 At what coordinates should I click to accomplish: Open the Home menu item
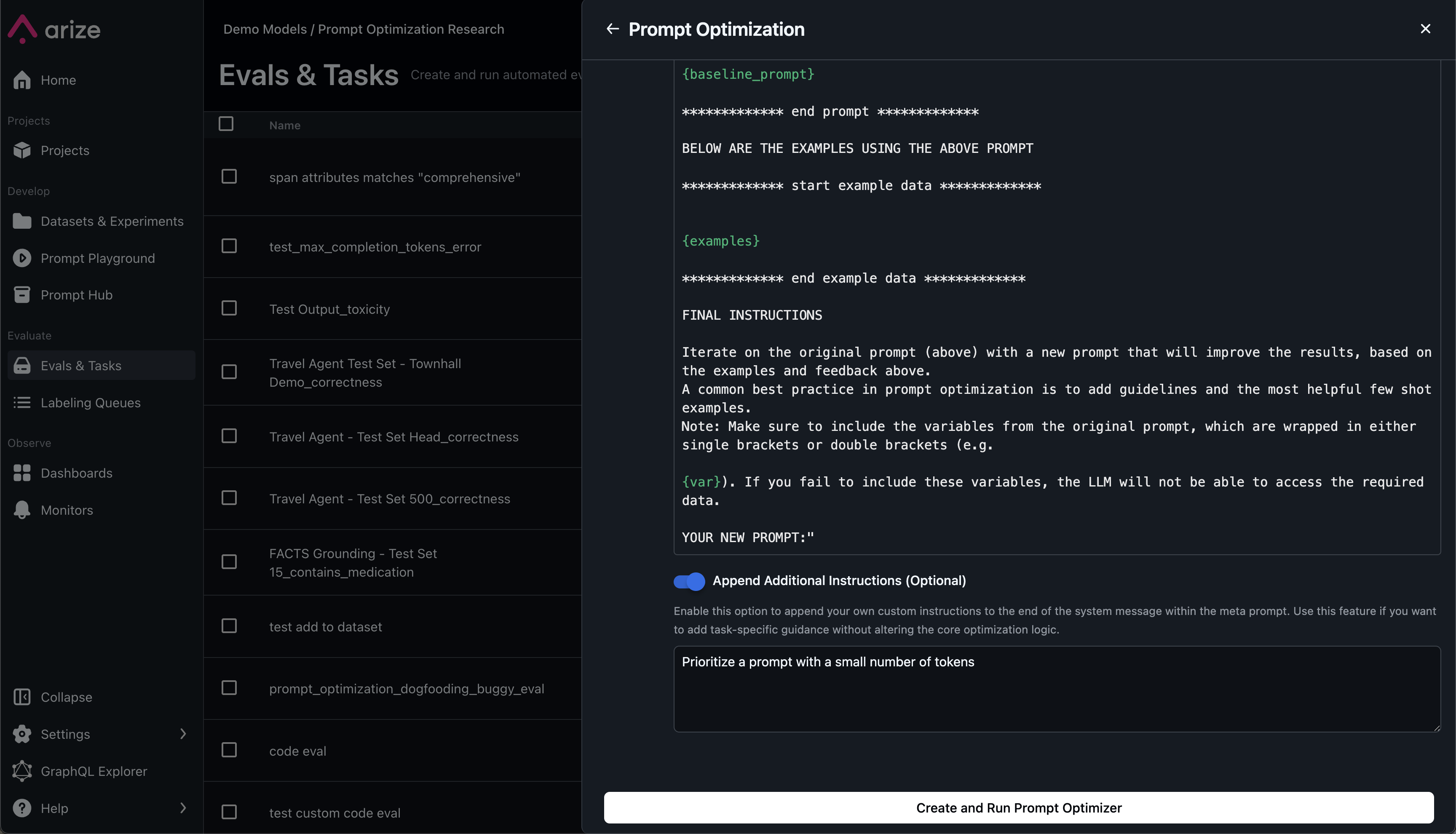click(x=59, y=80)
